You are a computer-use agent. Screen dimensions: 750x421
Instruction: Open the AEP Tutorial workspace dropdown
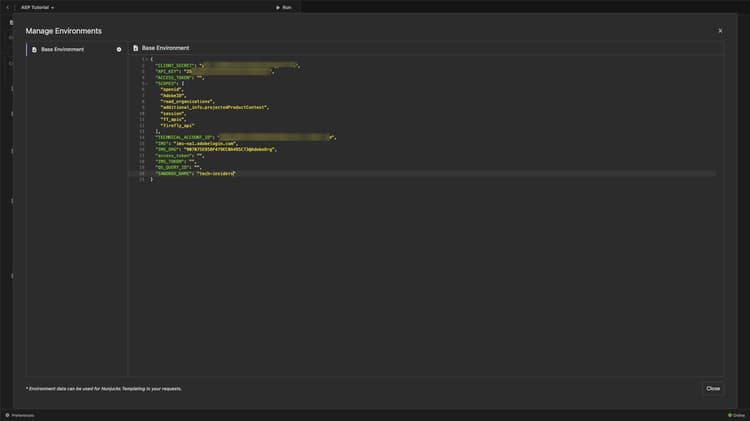37,7
